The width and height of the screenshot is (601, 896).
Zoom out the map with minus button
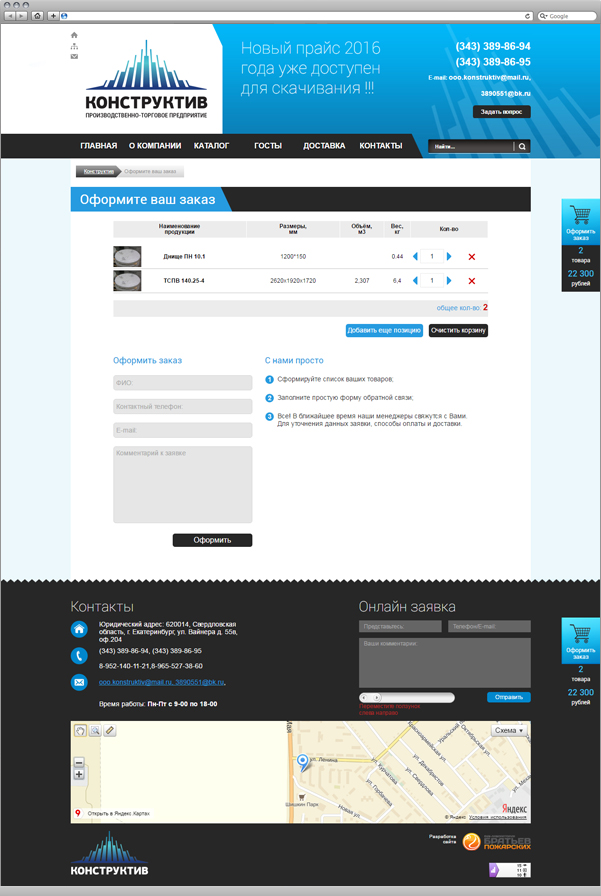[x=79, y=762]
